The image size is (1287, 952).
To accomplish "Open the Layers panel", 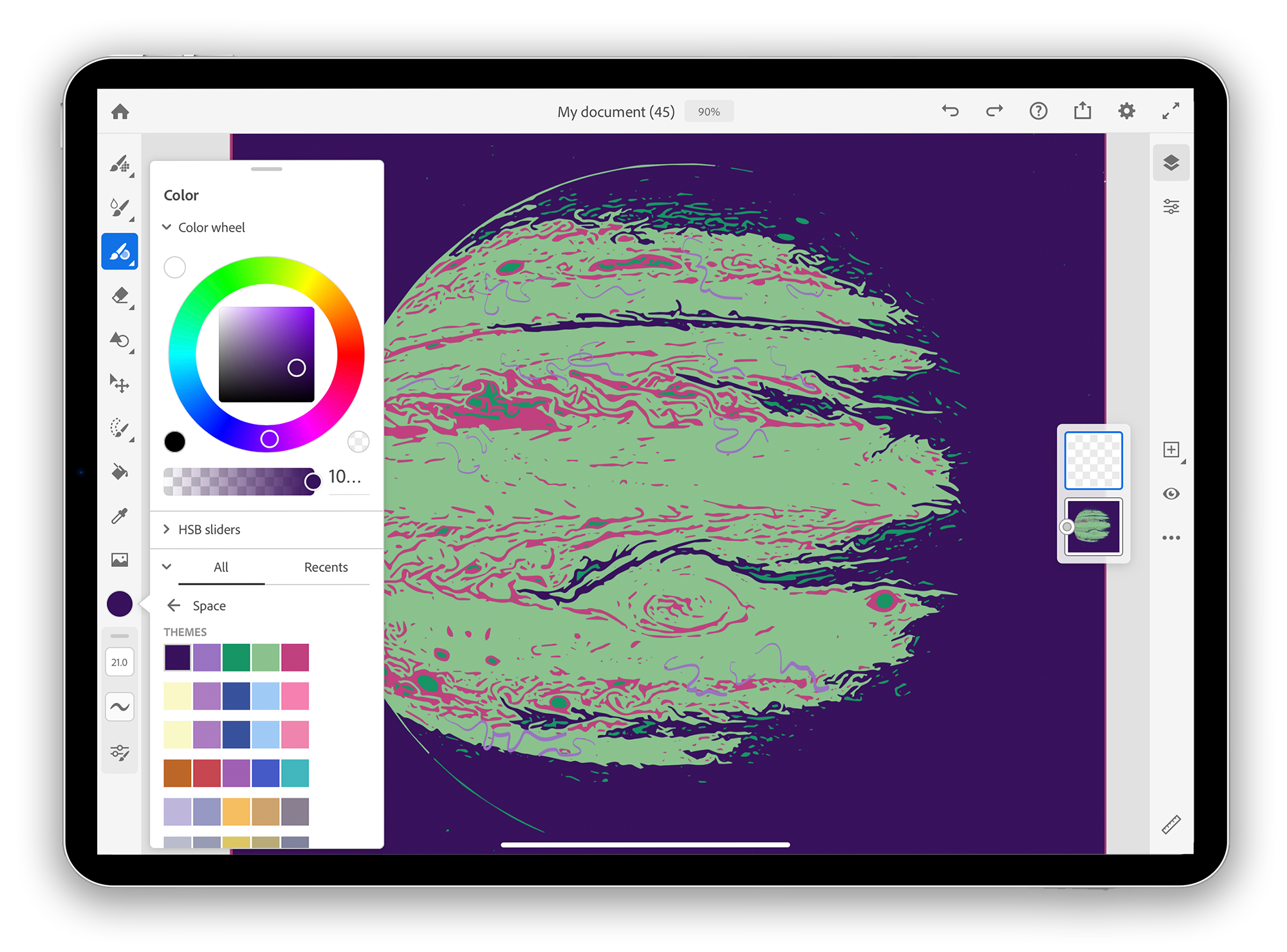I will 1171,162.
